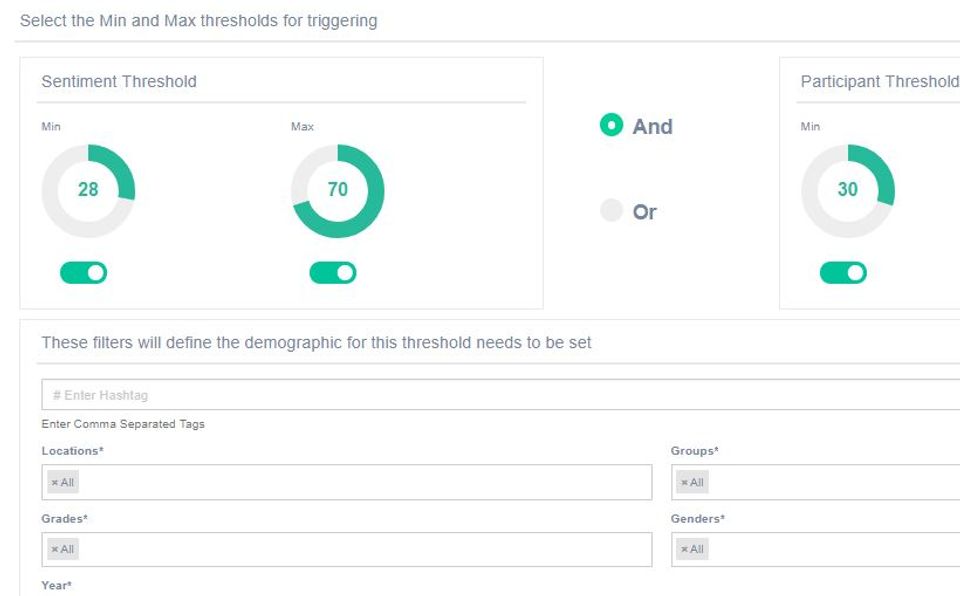Remove the All tag from Locations
Image resolution: width=960 pixels, height=596 pixels.
54,483
